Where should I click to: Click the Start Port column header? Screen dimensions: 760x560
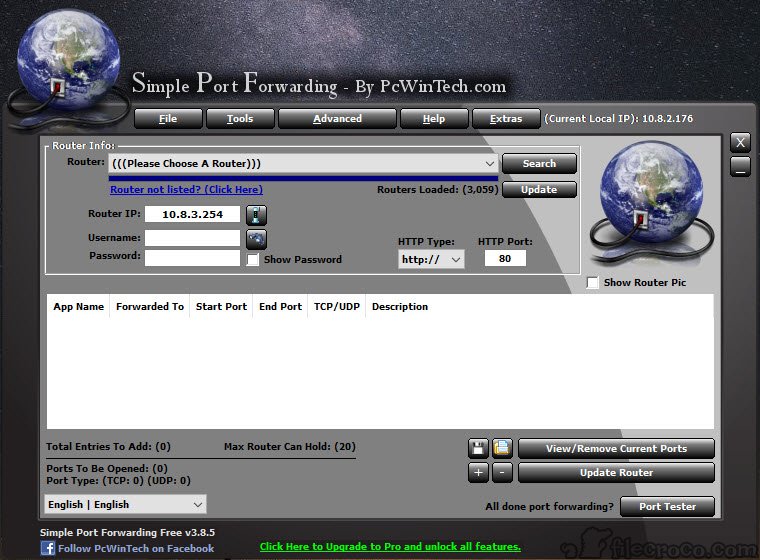[x=221, y=306]
